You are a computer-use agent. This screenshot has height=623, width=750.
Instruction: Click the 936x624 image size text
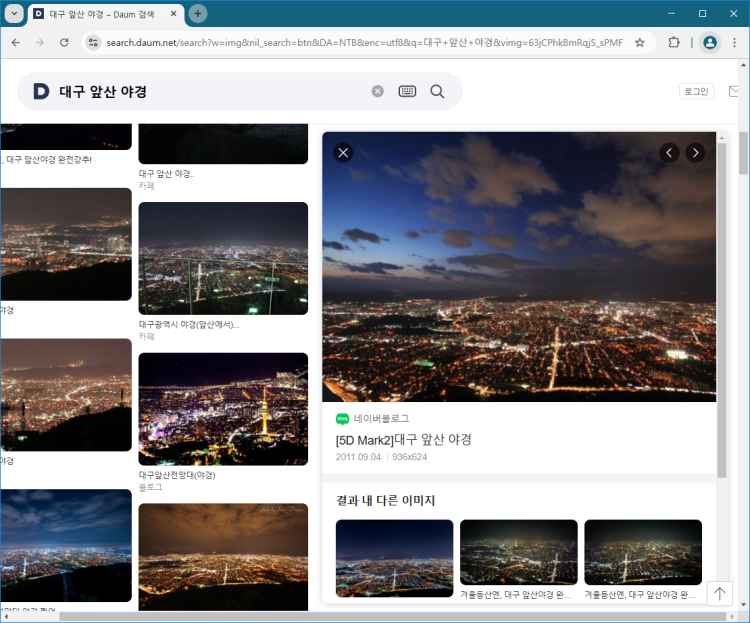[x=409, y=456]
